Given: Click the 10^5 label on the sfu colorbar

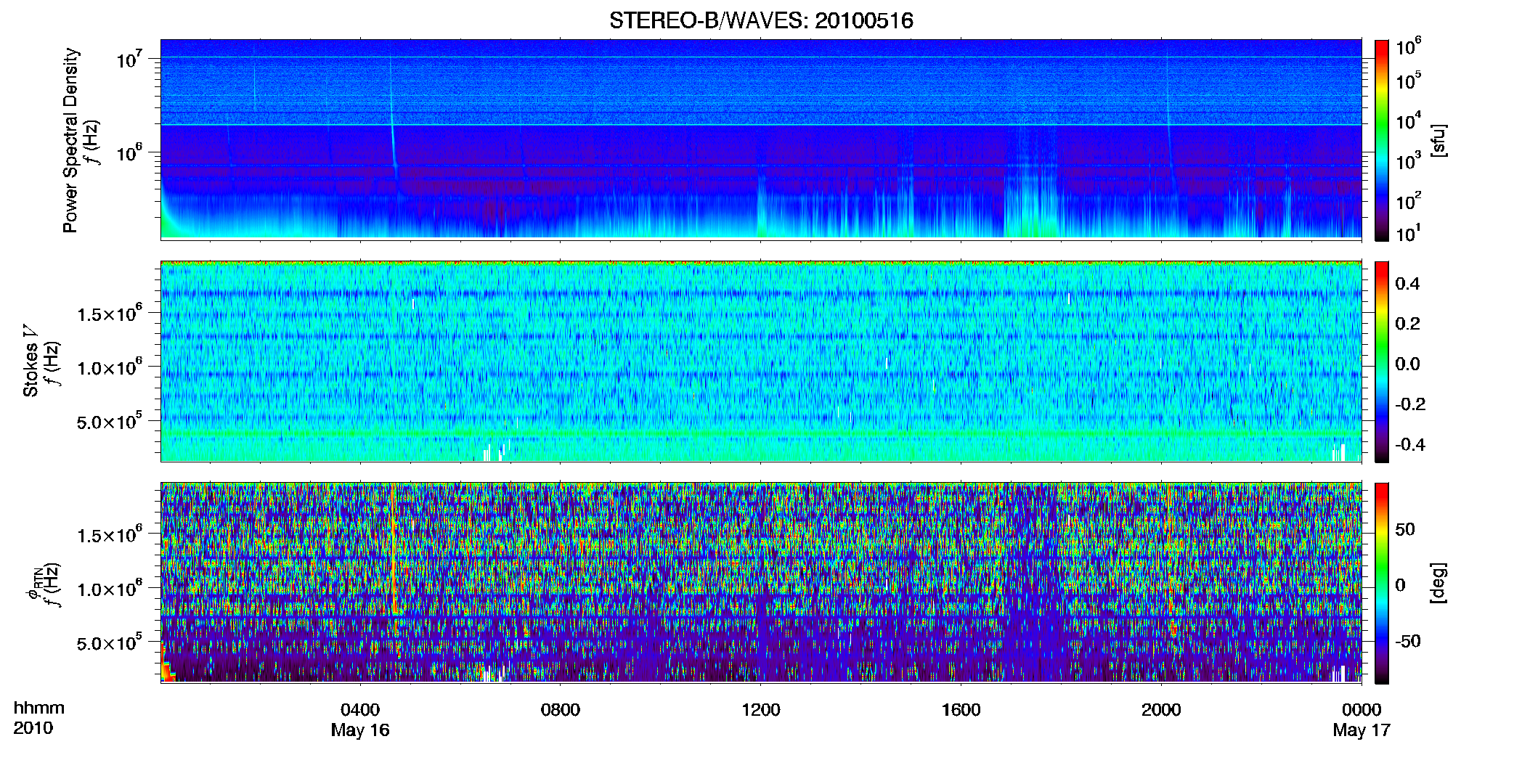Looking at the screenshot, I should (x=1409, y=81).
